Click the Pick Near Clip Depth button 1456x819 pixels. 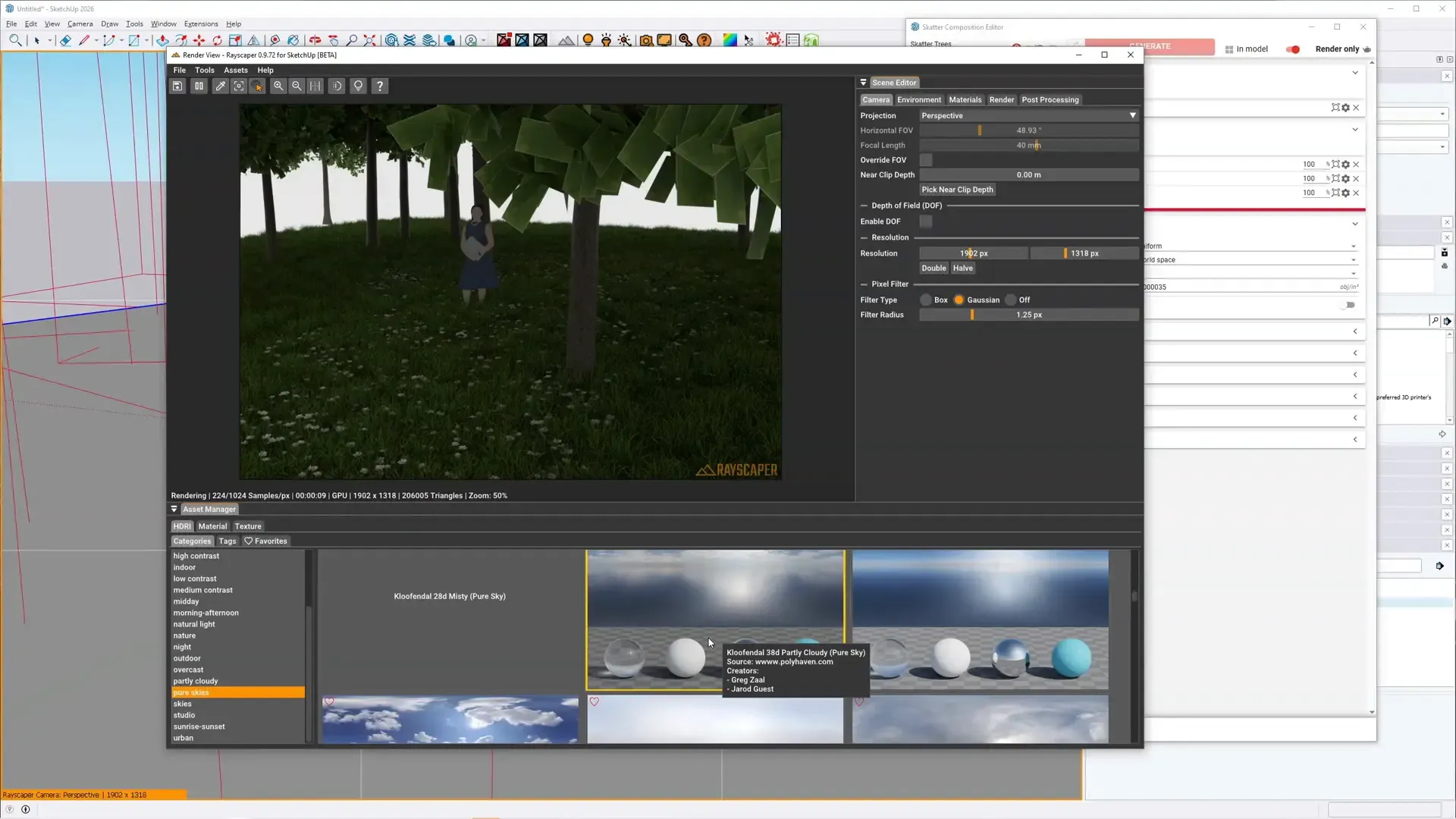[957, 190]
